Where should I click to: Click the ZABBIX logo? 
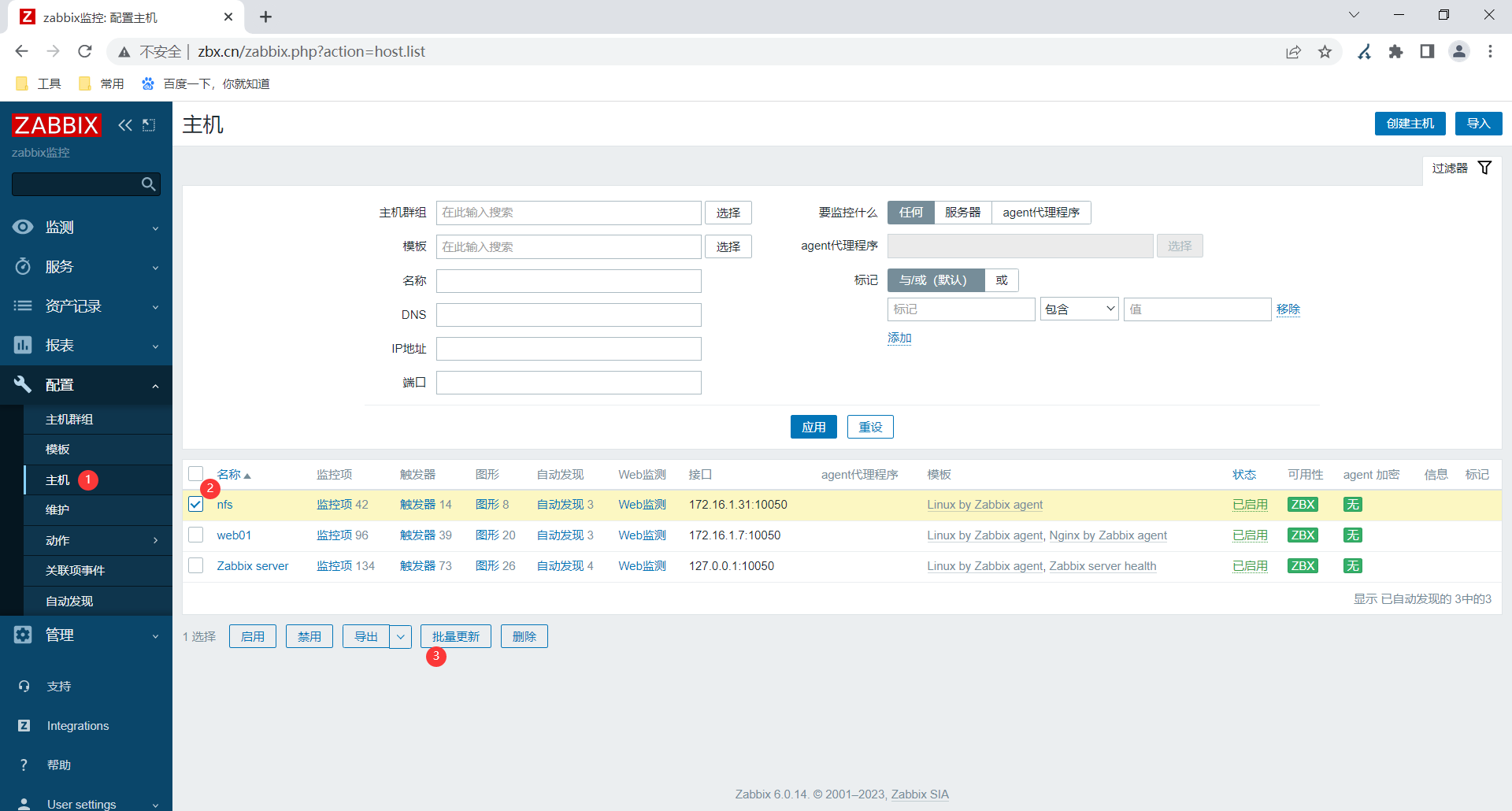(56, 124)
